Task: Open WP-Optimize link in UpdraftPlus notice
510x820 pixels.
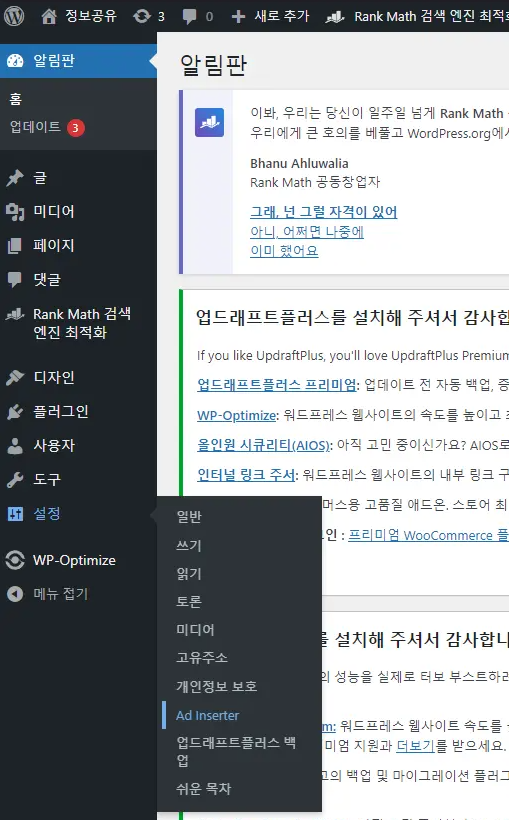Action: tap(236, 416)
